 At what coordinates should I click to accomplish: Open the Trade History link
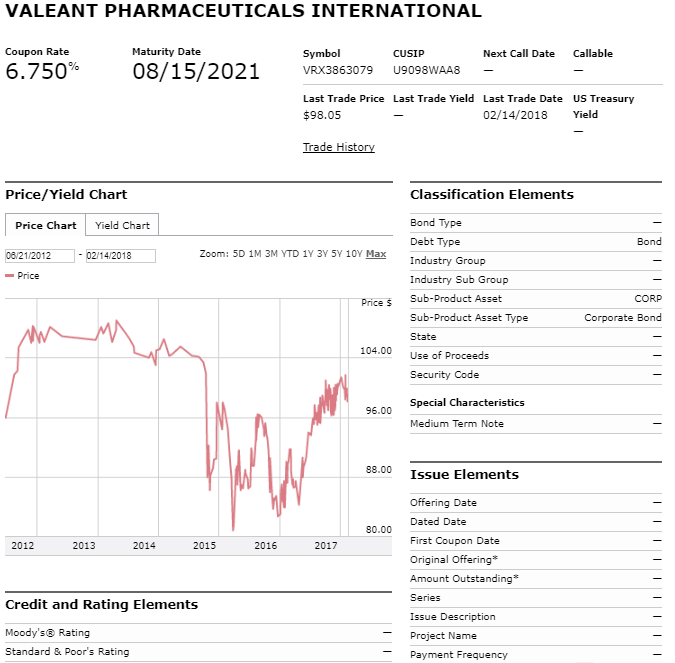(x=338, y=147)
